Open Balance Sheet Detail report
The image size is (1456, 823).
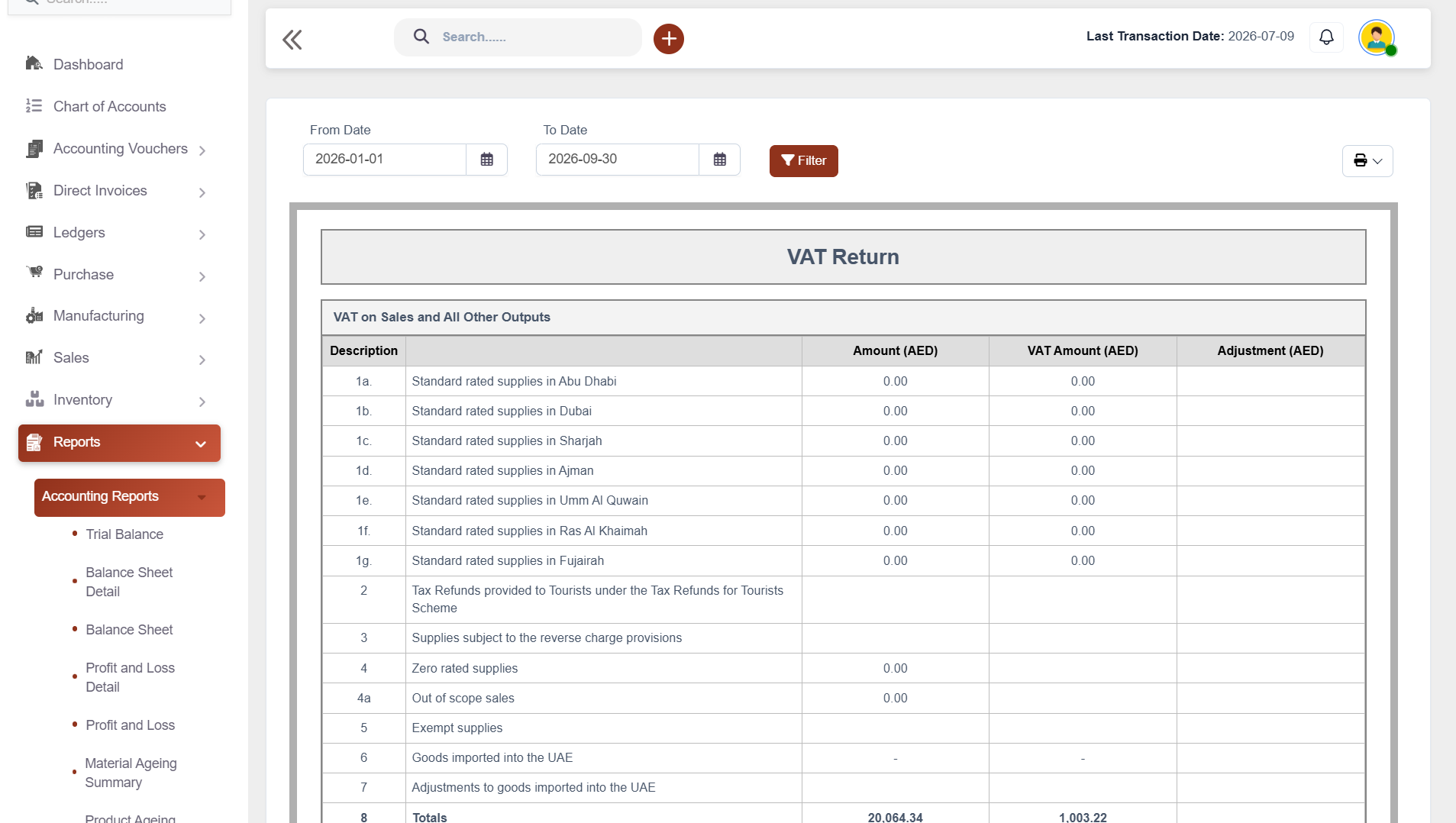tap(129, 582)
